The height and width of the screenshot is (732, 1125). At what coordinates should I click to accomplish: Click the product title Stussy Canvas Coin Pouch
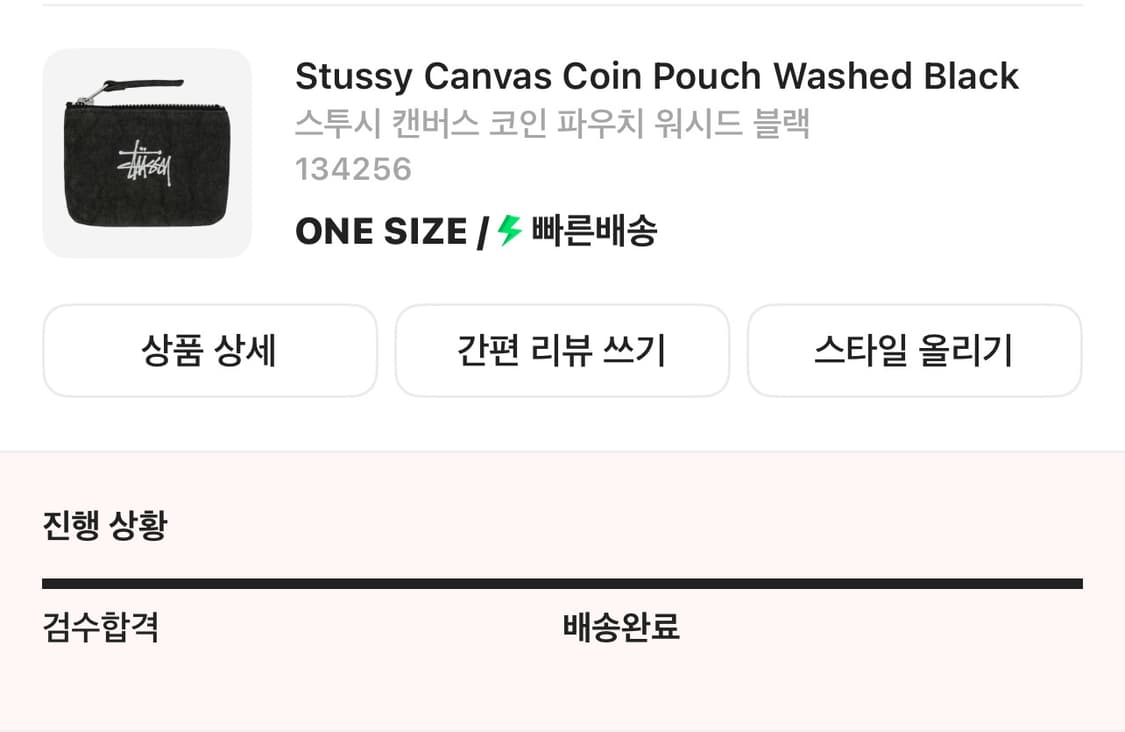[656, 75]
